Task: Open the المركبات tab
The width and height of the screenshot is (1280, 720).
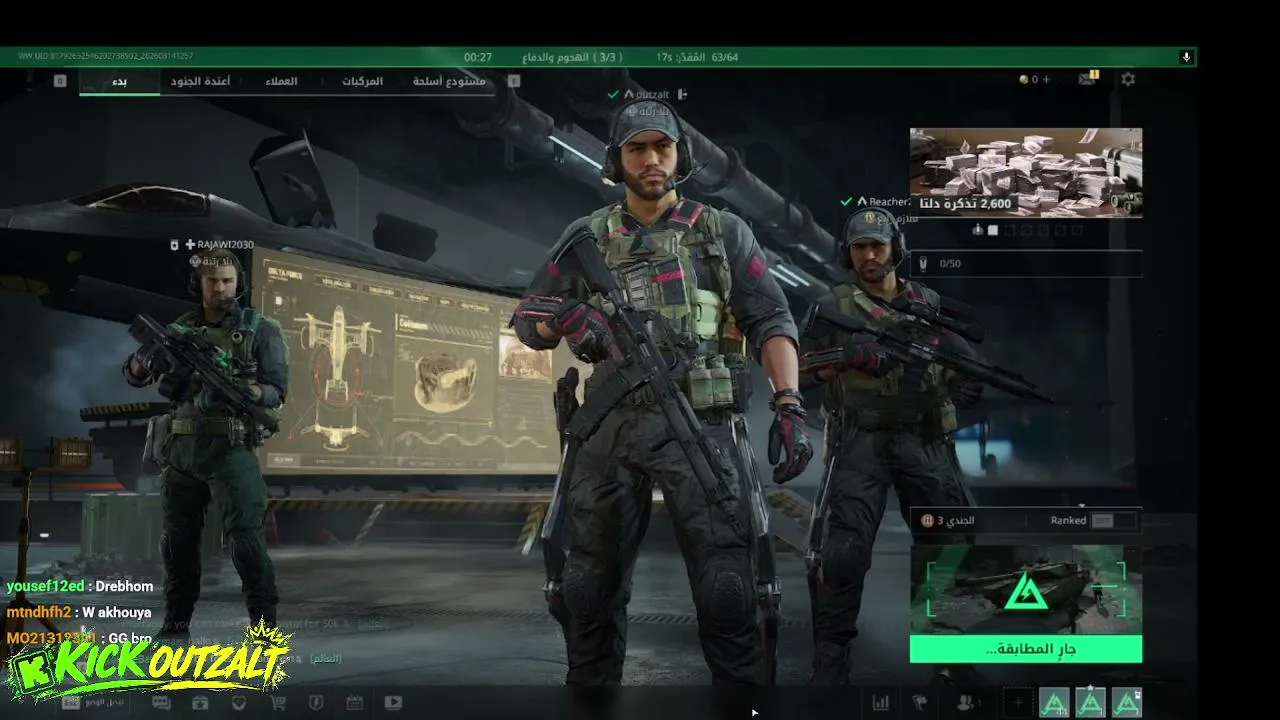Action: [x=362, y=81]
